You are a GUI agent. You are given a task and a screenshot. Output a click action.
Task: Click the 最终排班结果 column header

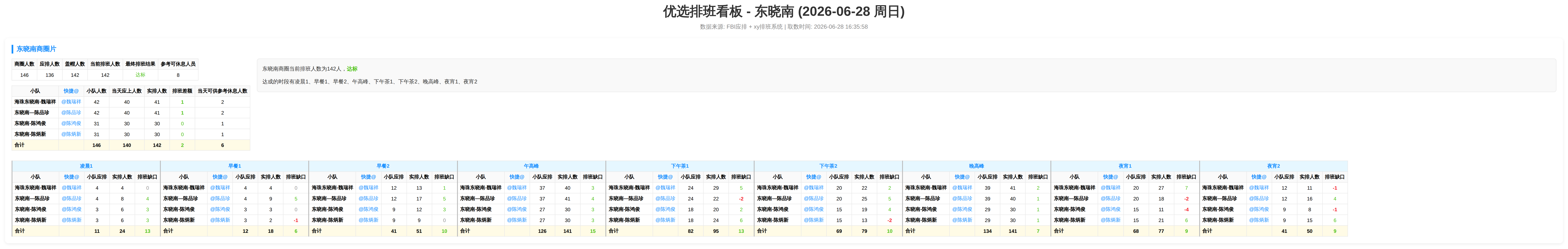coord(141,64)
